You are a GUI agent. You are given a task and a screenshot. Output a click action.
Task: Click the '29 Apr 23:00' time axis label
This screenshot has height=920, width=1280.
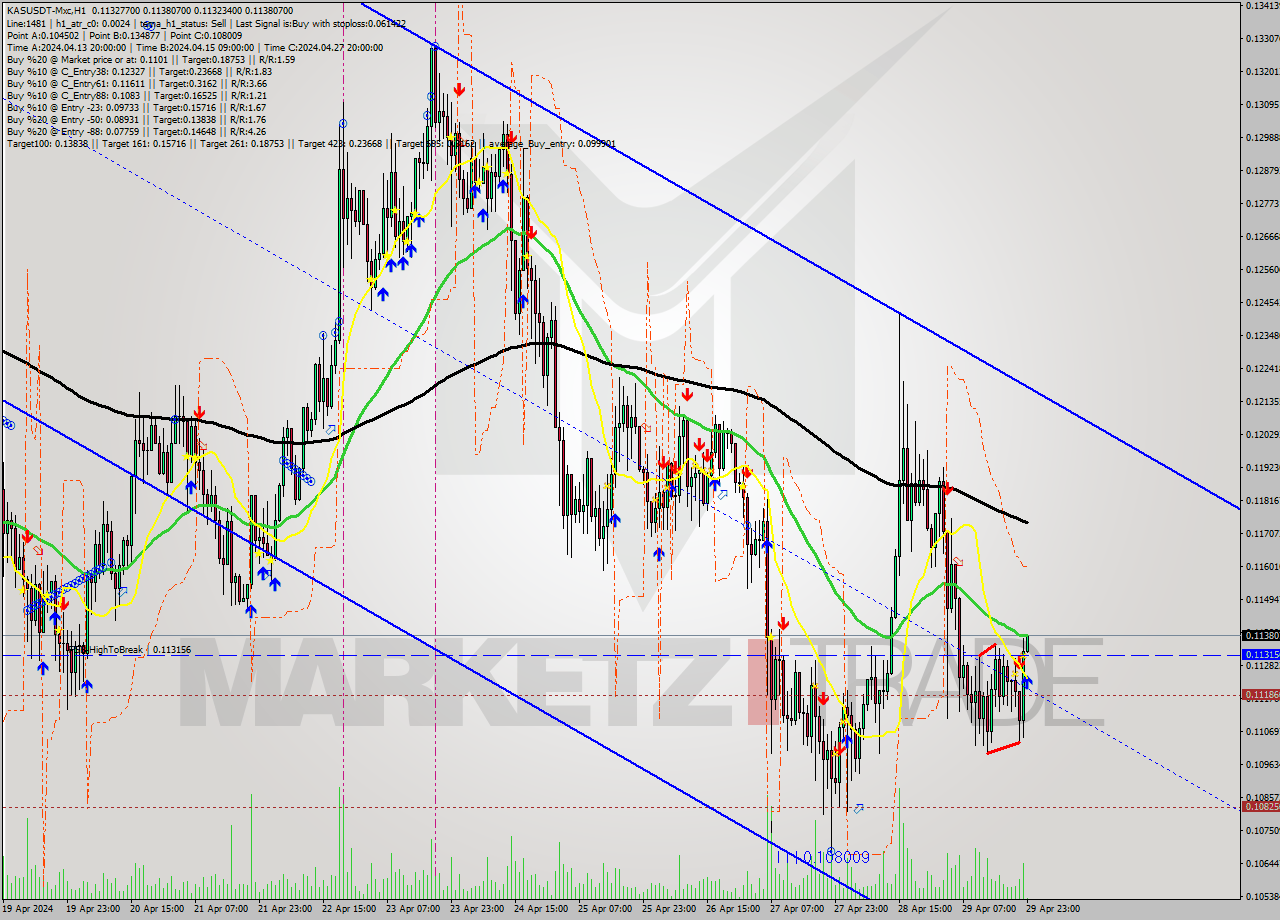pyautogui.click(x=1053, y=909)
